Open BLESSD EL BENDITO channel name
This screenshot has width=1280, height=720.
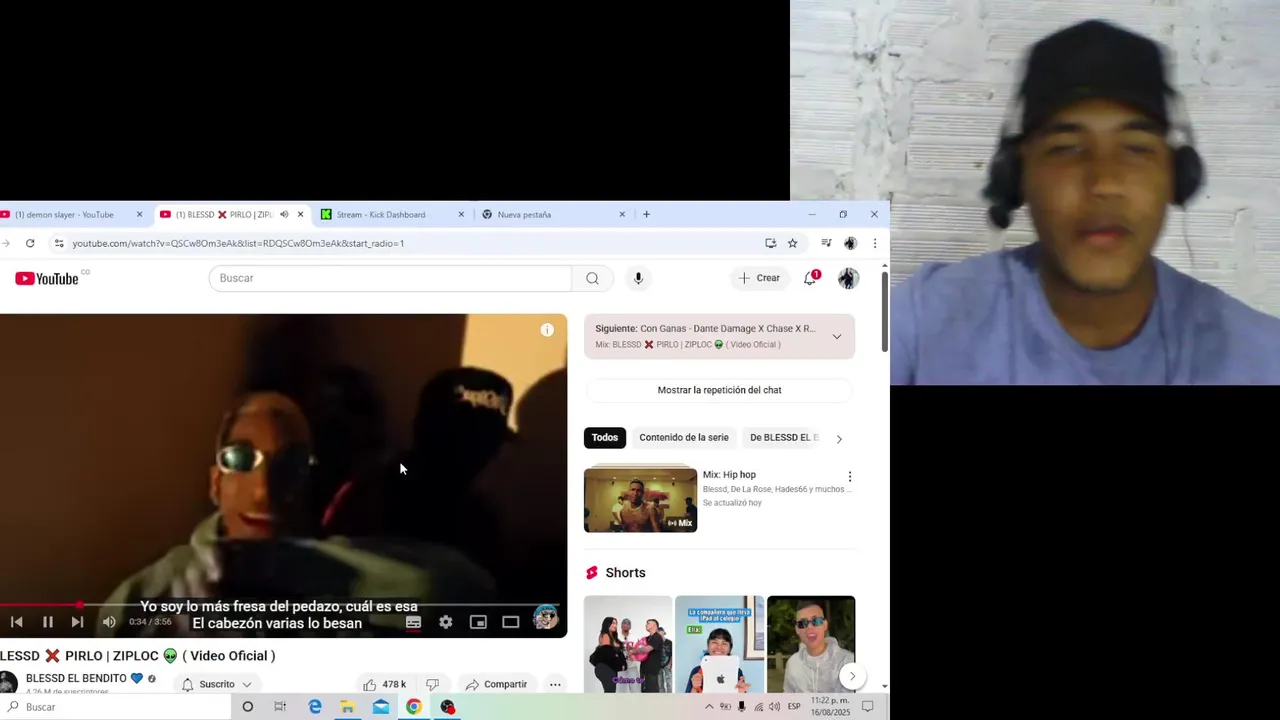tap(76, 678)
